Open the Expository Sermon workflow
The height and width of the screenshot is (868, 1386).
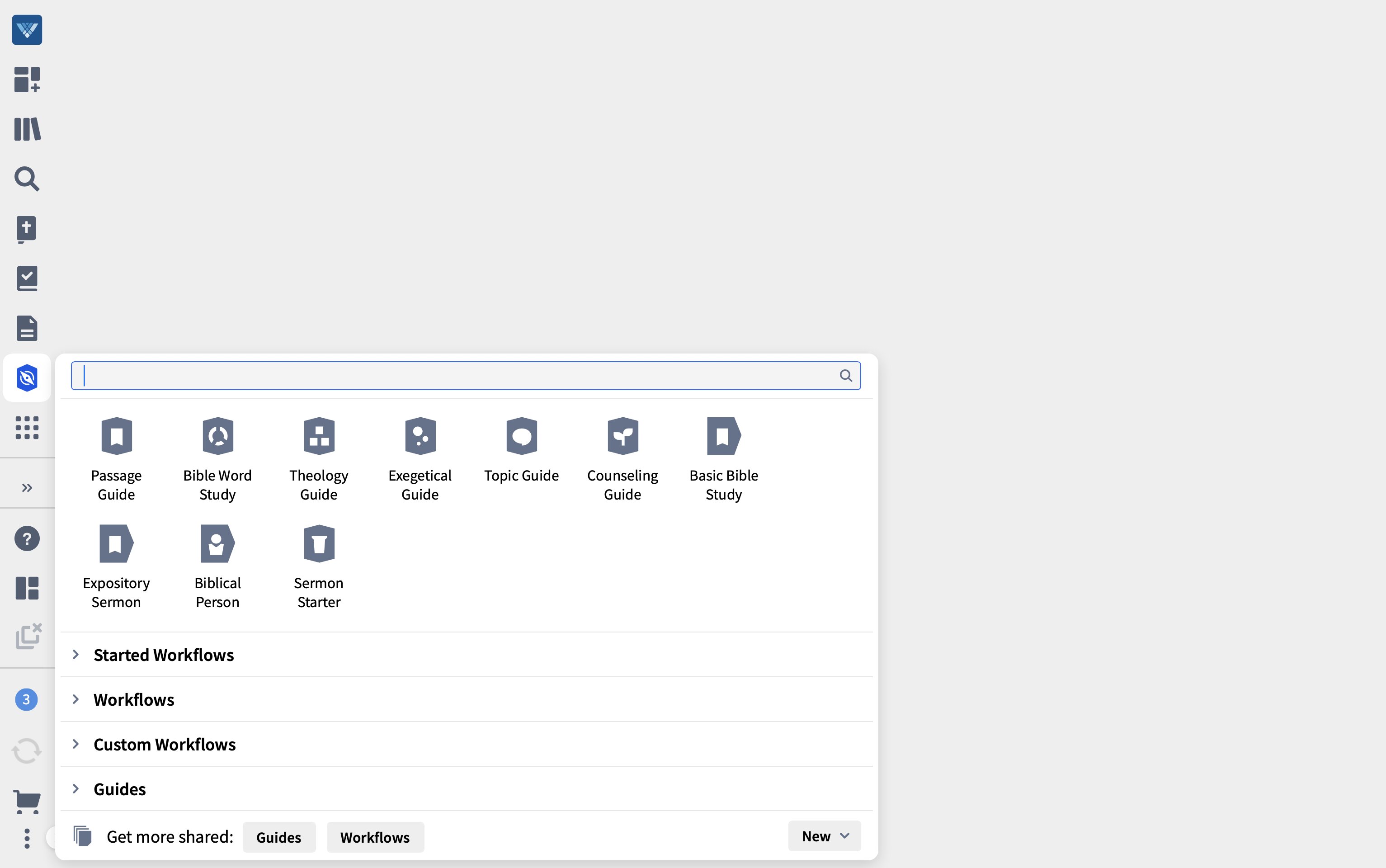click(117, 566)
